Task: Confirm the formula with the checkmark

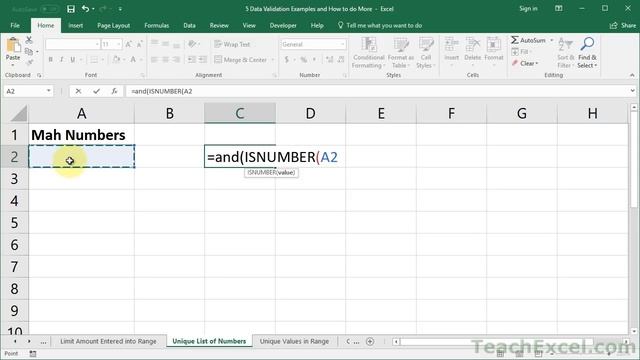Action: coord(96,91)
